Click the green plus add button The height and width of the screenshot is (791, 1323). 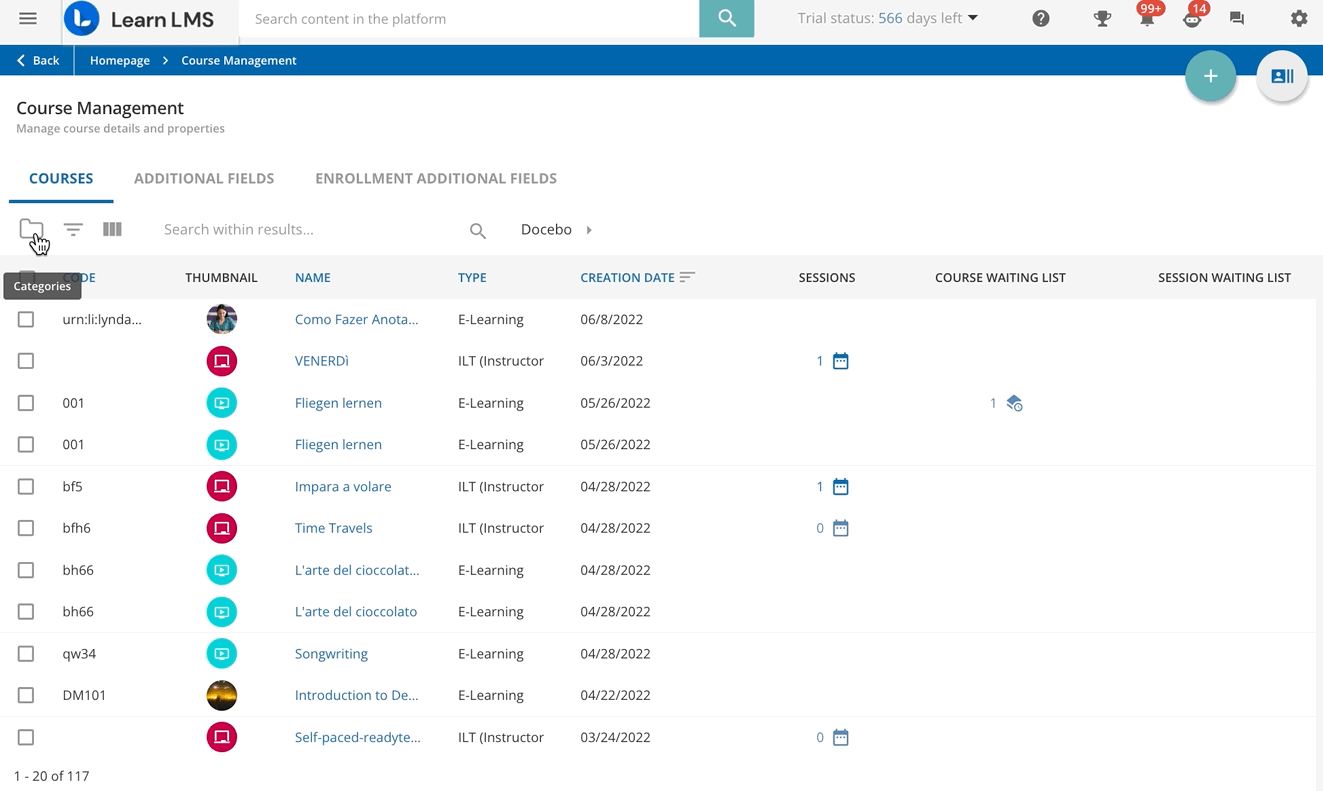click(1210, 76)
